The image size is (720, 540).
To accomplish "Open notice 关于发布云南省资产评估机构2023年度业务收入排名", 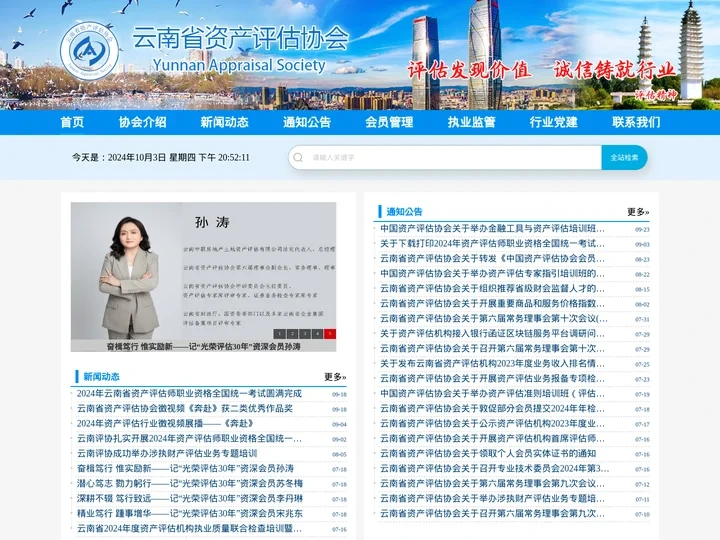I will click(492, 364).
